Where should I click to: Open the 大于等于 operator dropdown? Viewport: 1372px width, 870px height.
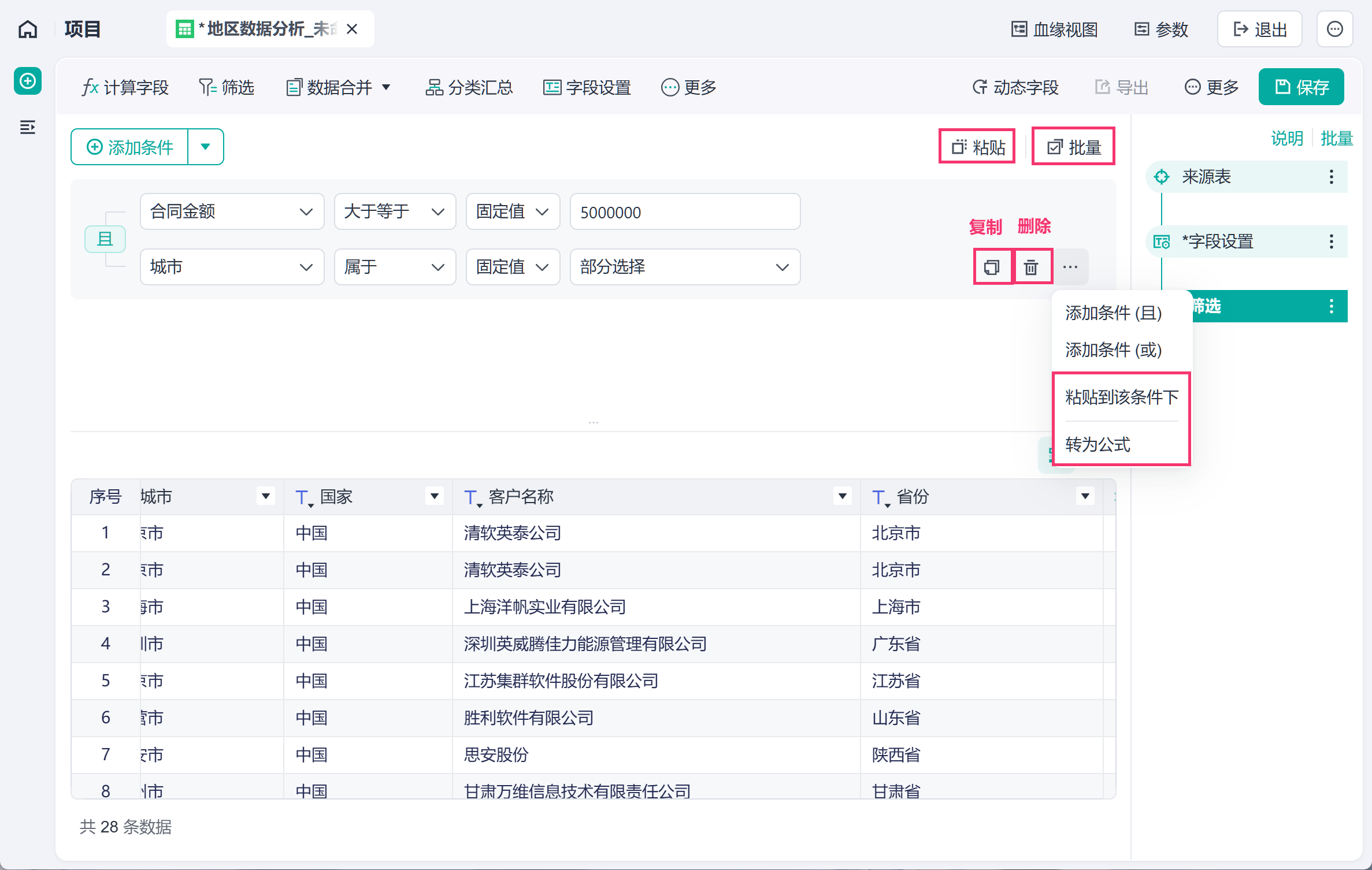pos(395,211)
